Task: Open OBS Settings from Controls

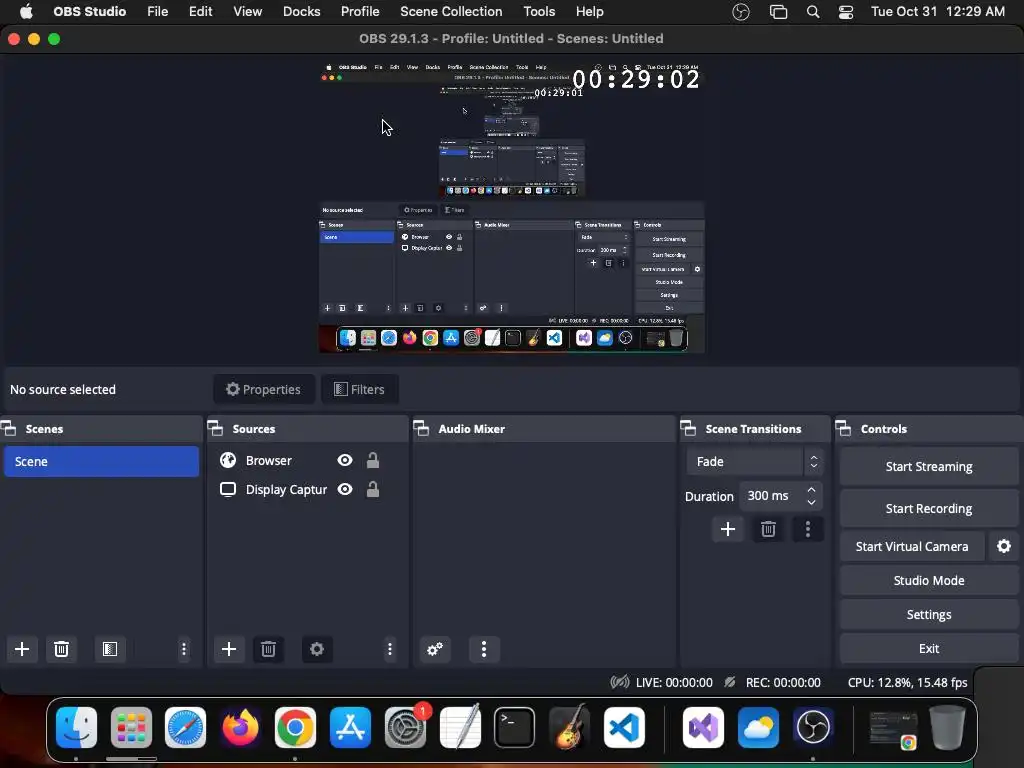Action: (929, 614)
